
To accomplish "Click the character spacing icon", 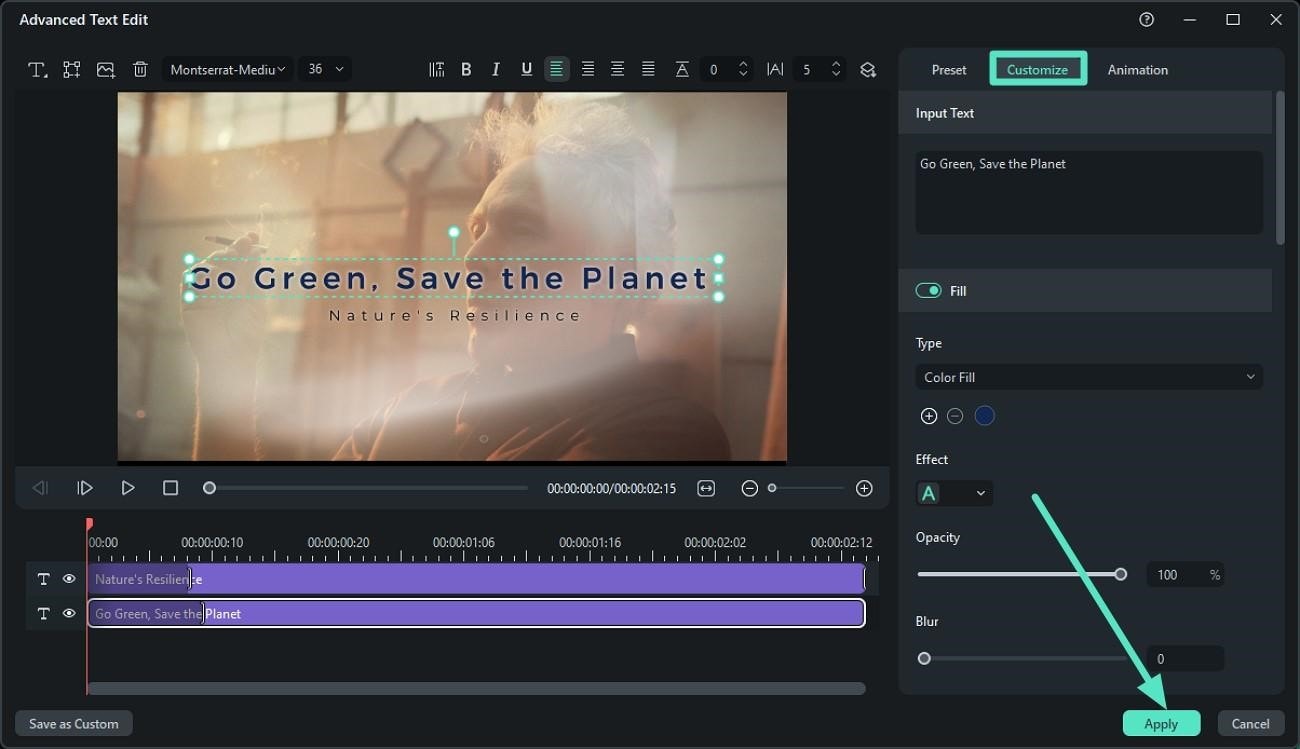I will pos(775,70).
